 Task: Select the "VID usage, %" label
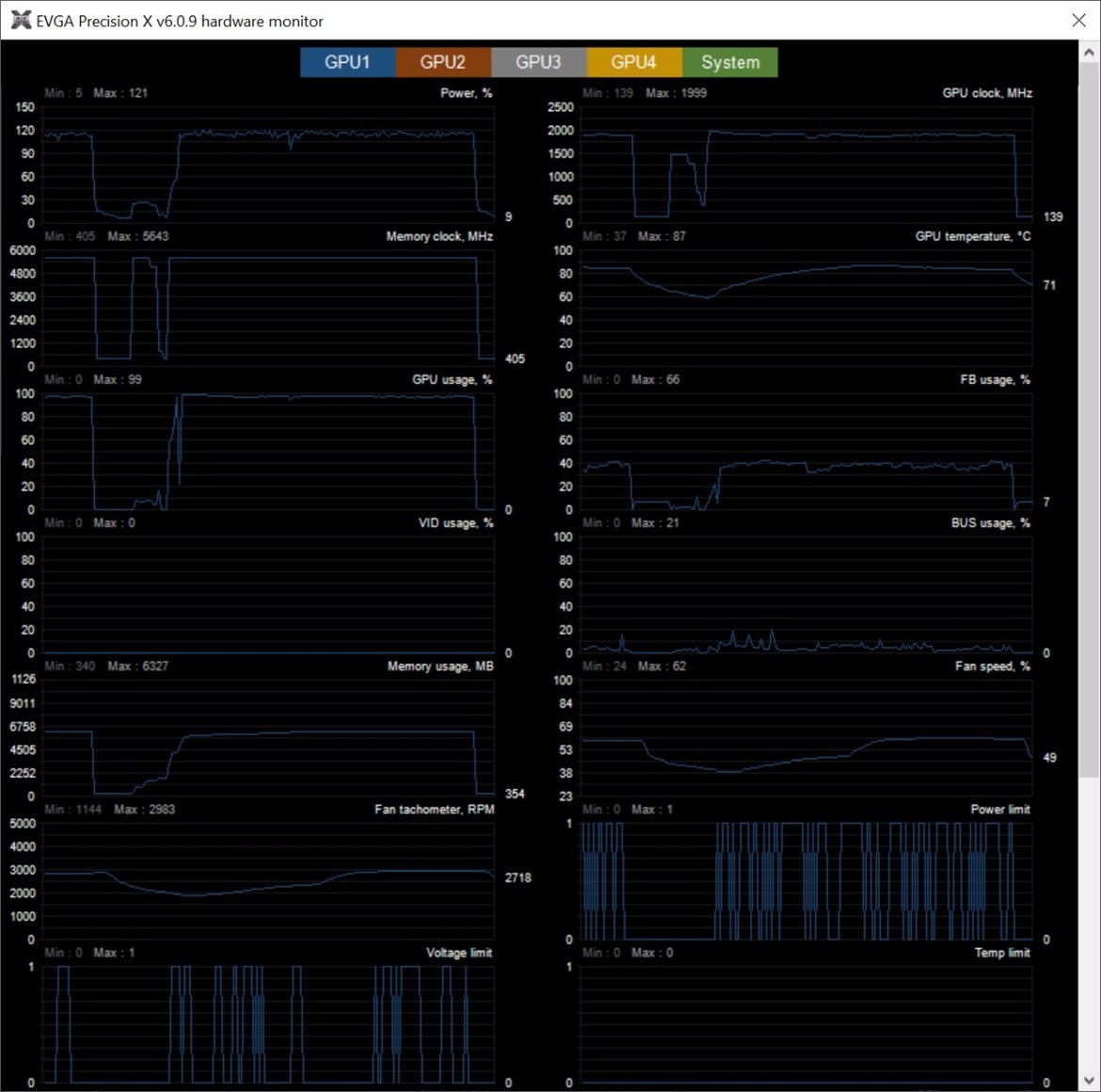pyautogui.click(x=455, y=522)
